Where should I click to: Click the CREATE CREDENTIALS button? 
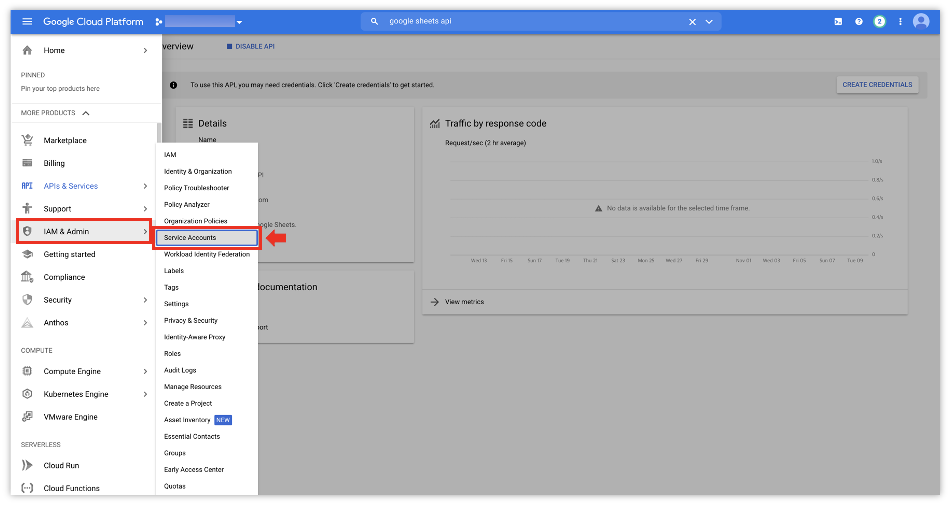pos(877,85)
